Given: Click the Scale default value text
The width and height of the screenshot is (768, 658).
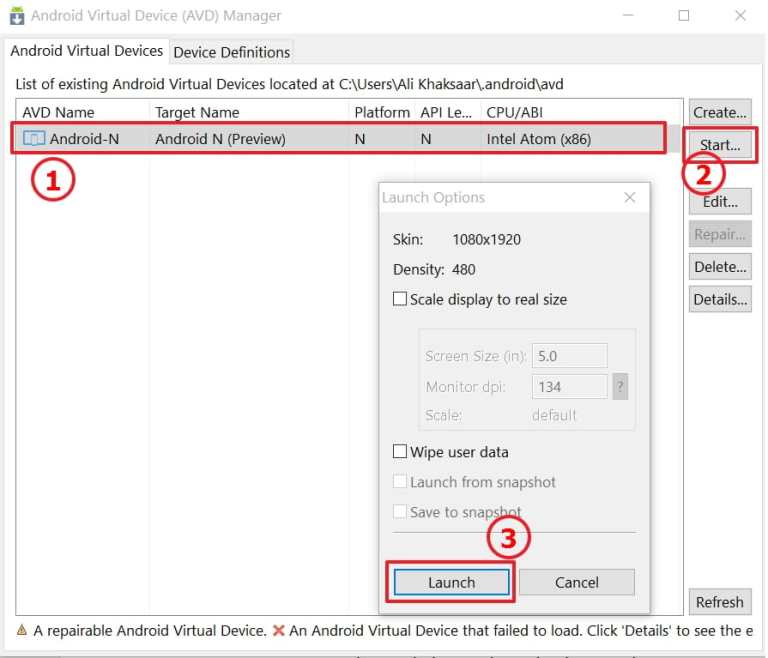Looking at the screenshot, I should coord(554,415).
